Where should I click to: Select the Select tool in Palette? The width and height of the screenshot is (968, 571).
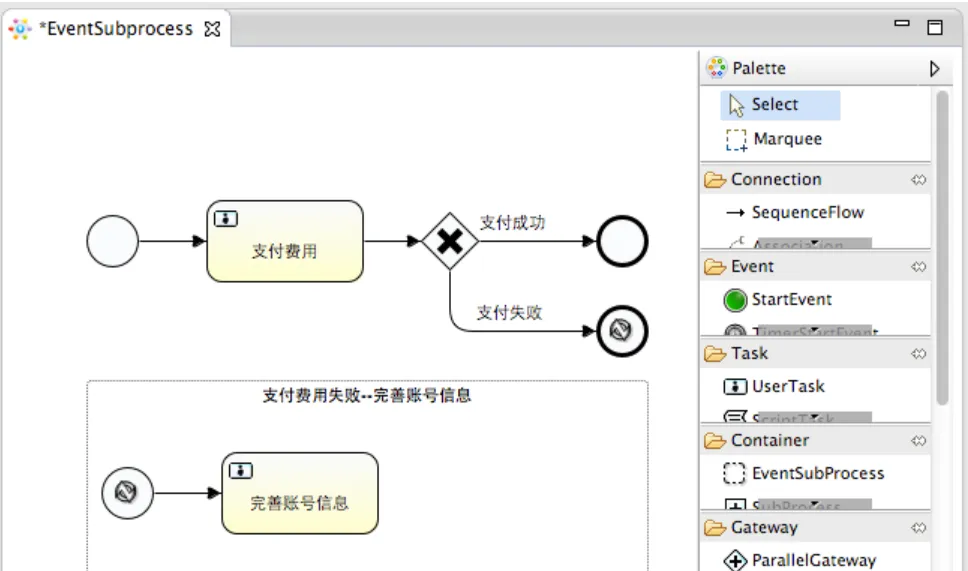point(780,105)
